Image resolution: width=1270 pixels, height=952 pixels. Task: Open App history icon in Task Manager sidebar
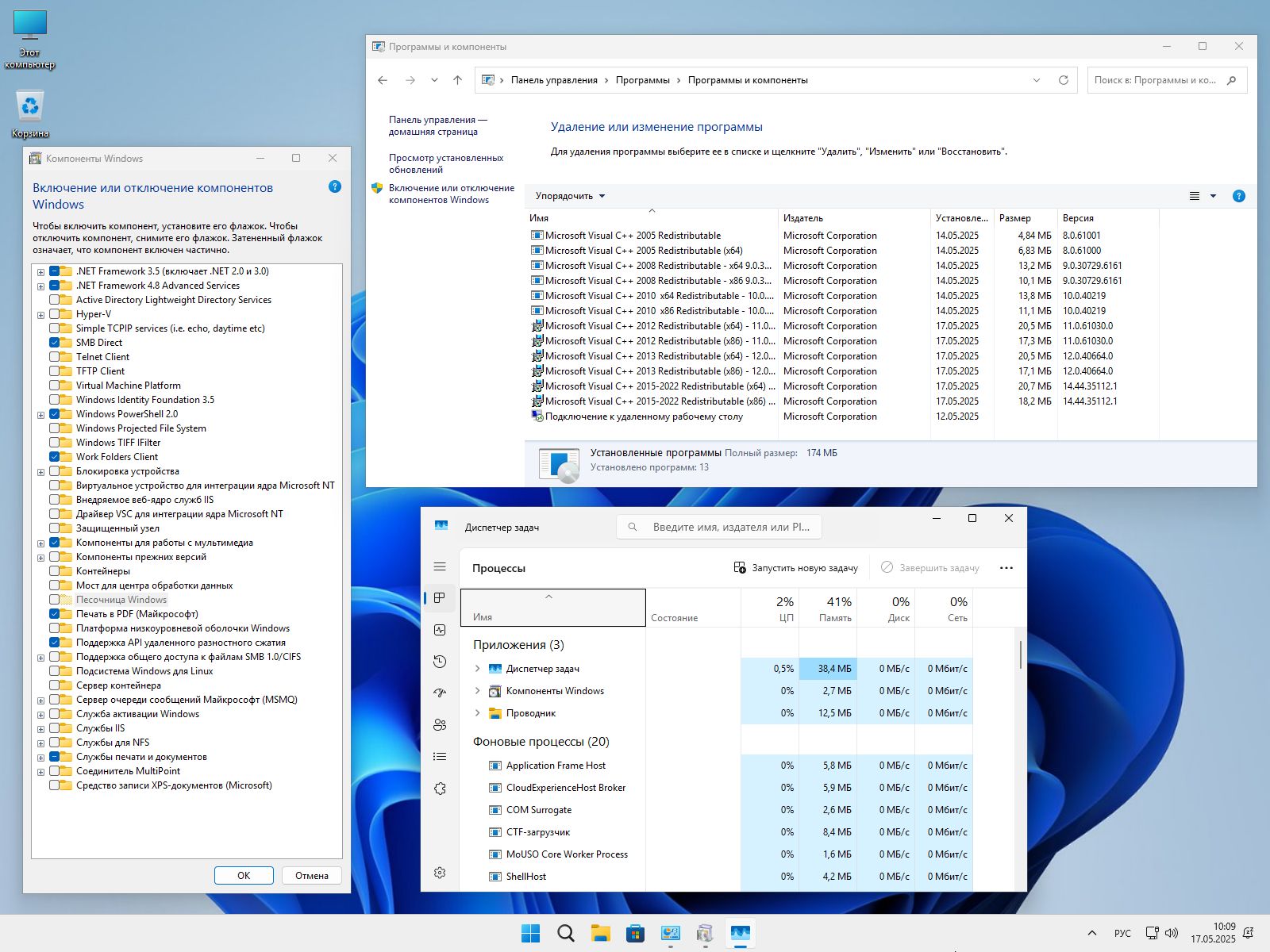click(440, 662)
